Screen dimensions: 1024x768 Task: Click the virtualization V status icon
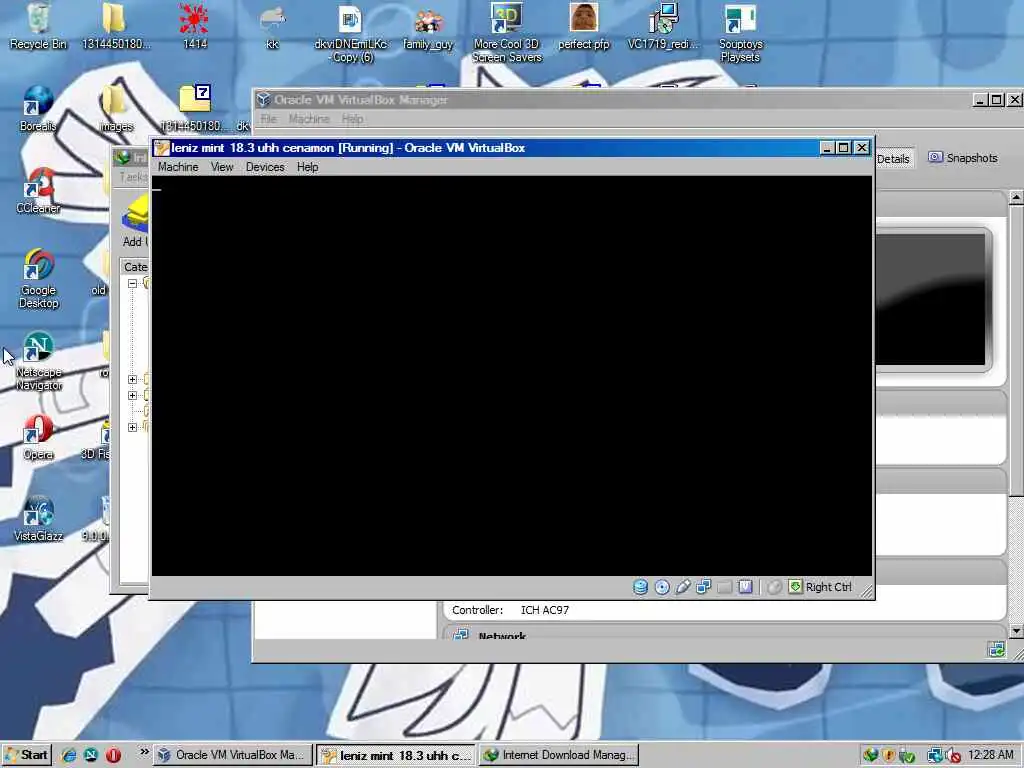pyautogui.click(x=745, y=587)
